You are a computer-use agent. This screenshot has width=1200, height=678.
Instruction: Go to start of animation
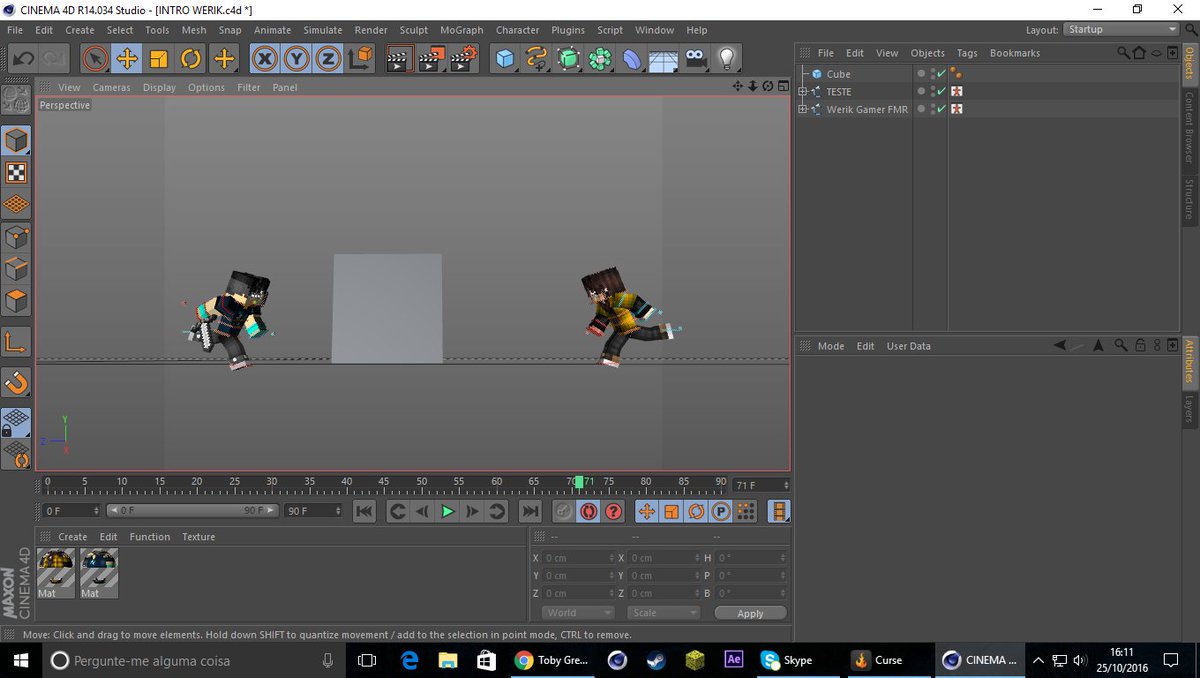[x=365, y=511]
